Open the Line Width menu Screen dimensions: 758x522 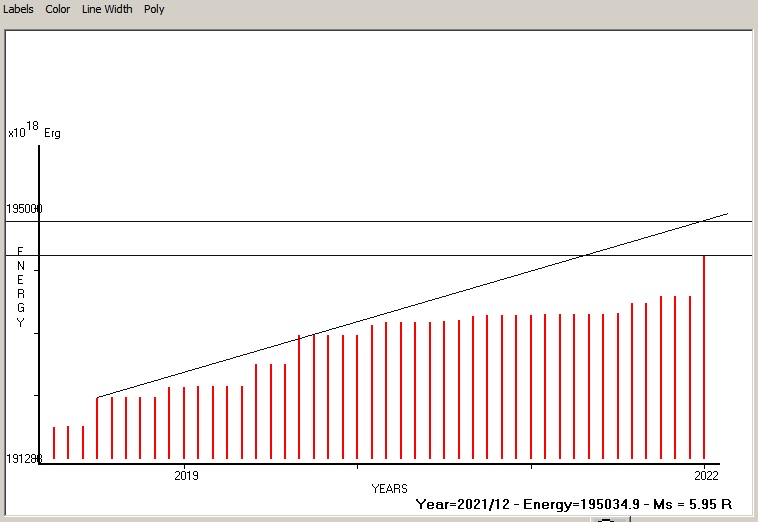[x=107, y=9]
